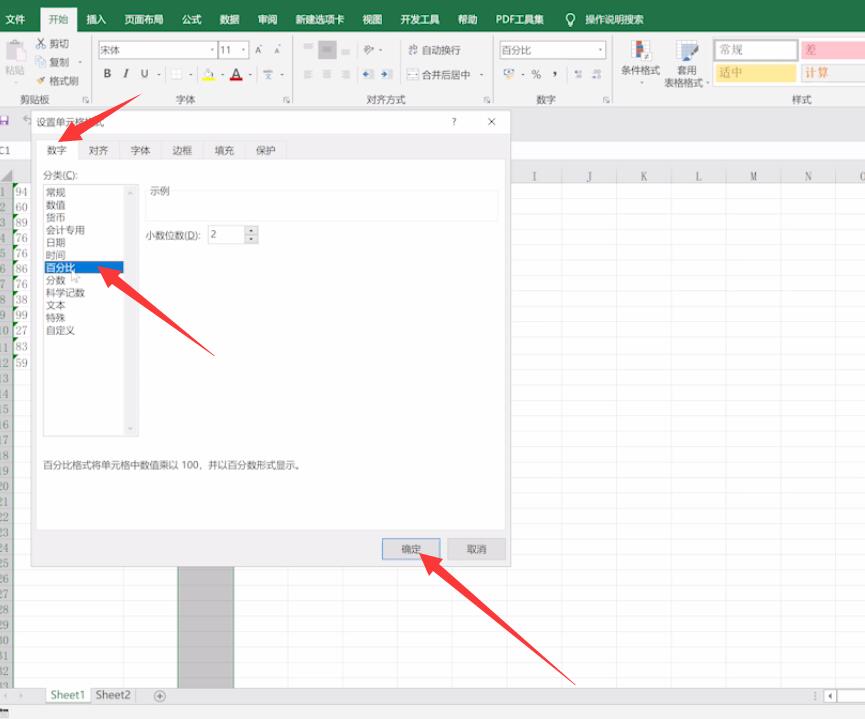865x719 pixels.
Task: Open Conditional Formatting (条件格式)
Action: click(640, 60)
